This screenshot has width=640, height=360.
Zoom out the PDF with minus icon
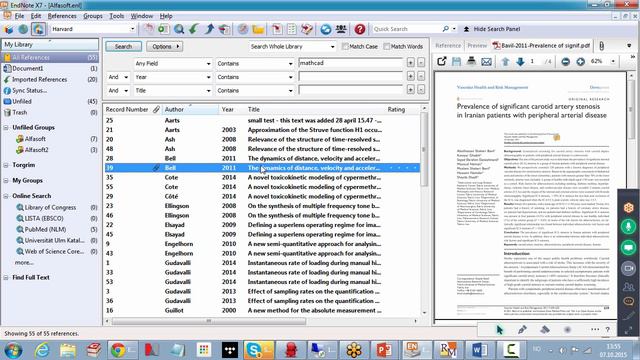(565, 62)
